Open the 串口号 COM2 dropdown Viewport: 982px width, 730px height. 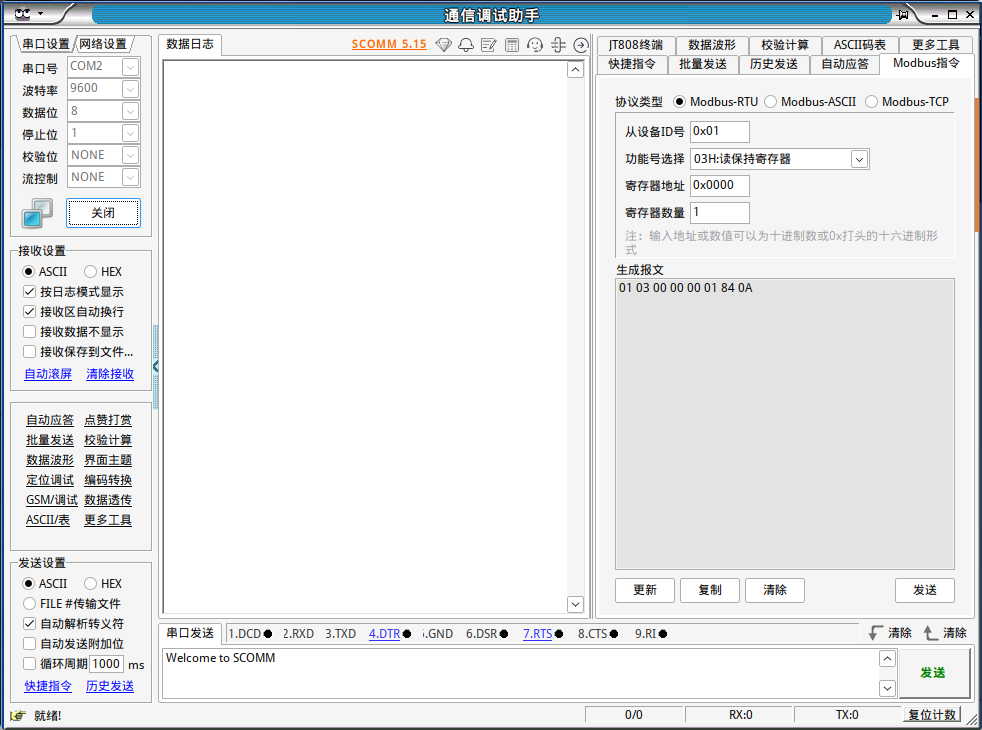tap(130, 67)
